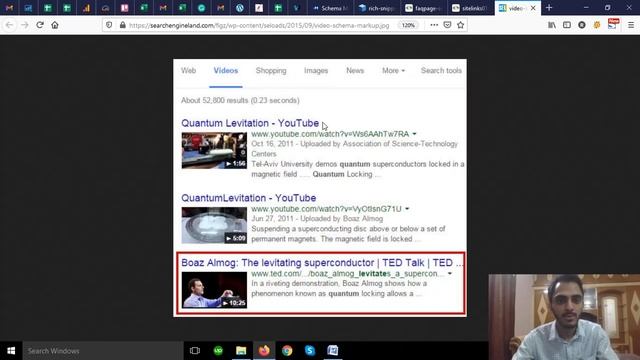Switch to the pinned orange analytics chart tab
The height and width of the screenshot is (360, 640).
[x=86, y=8]
